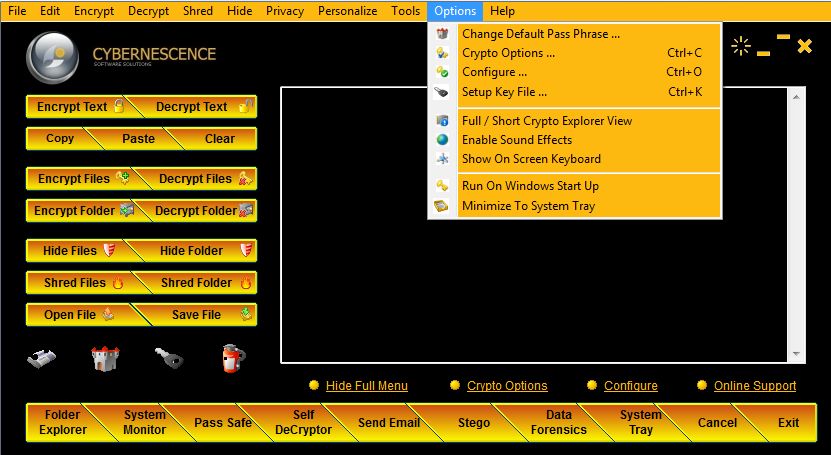Viewport: 831px width, 455px height.
Task: Choose Configure in the Options menu
Action: point(574,72)
